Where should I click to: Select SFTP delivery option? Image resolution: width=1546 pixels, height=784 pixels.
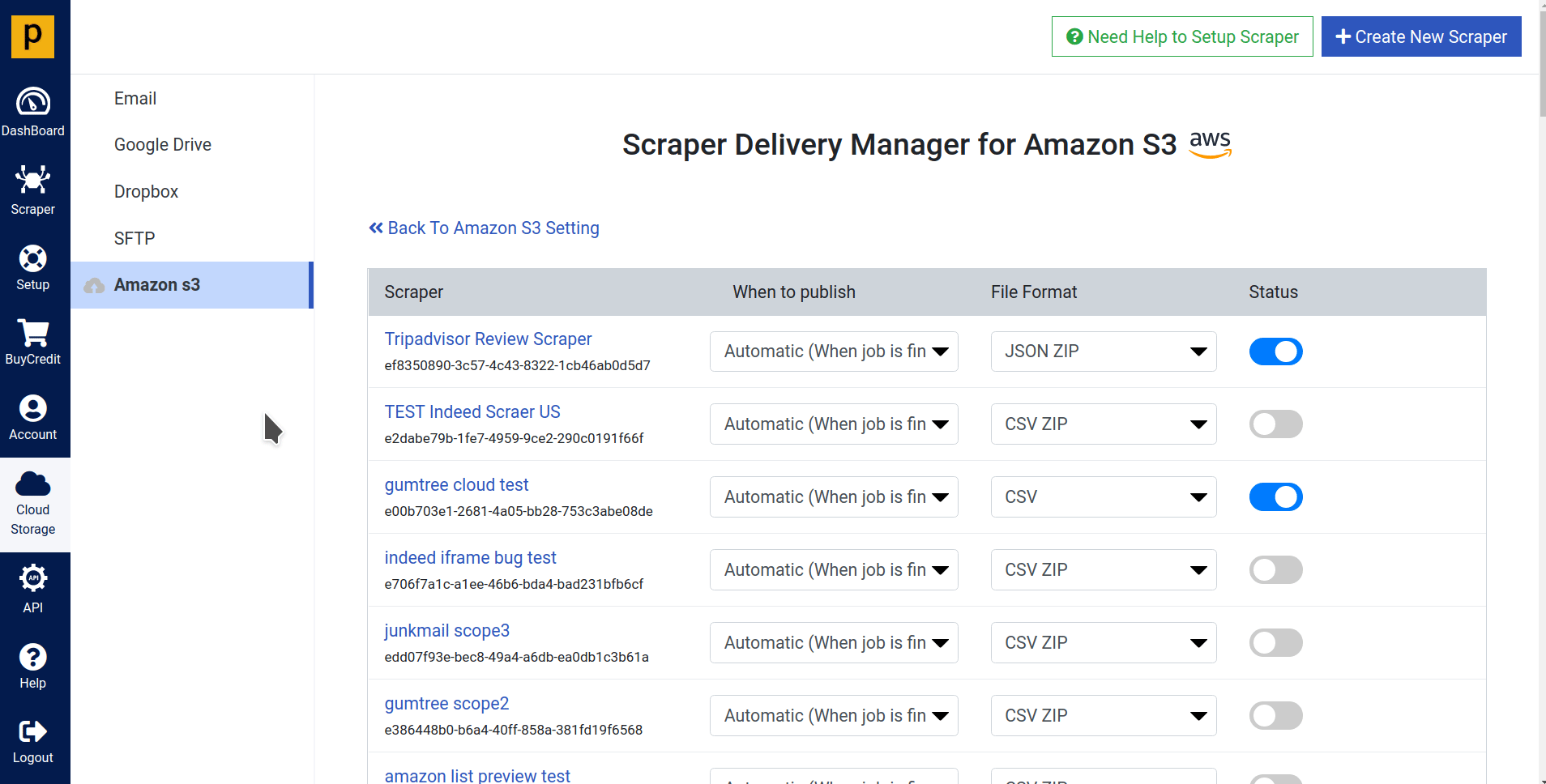135,239
